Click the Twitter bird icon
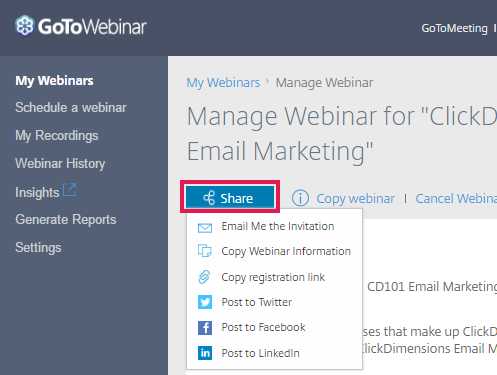Viewport: 497px width, 375px height. 205,302
